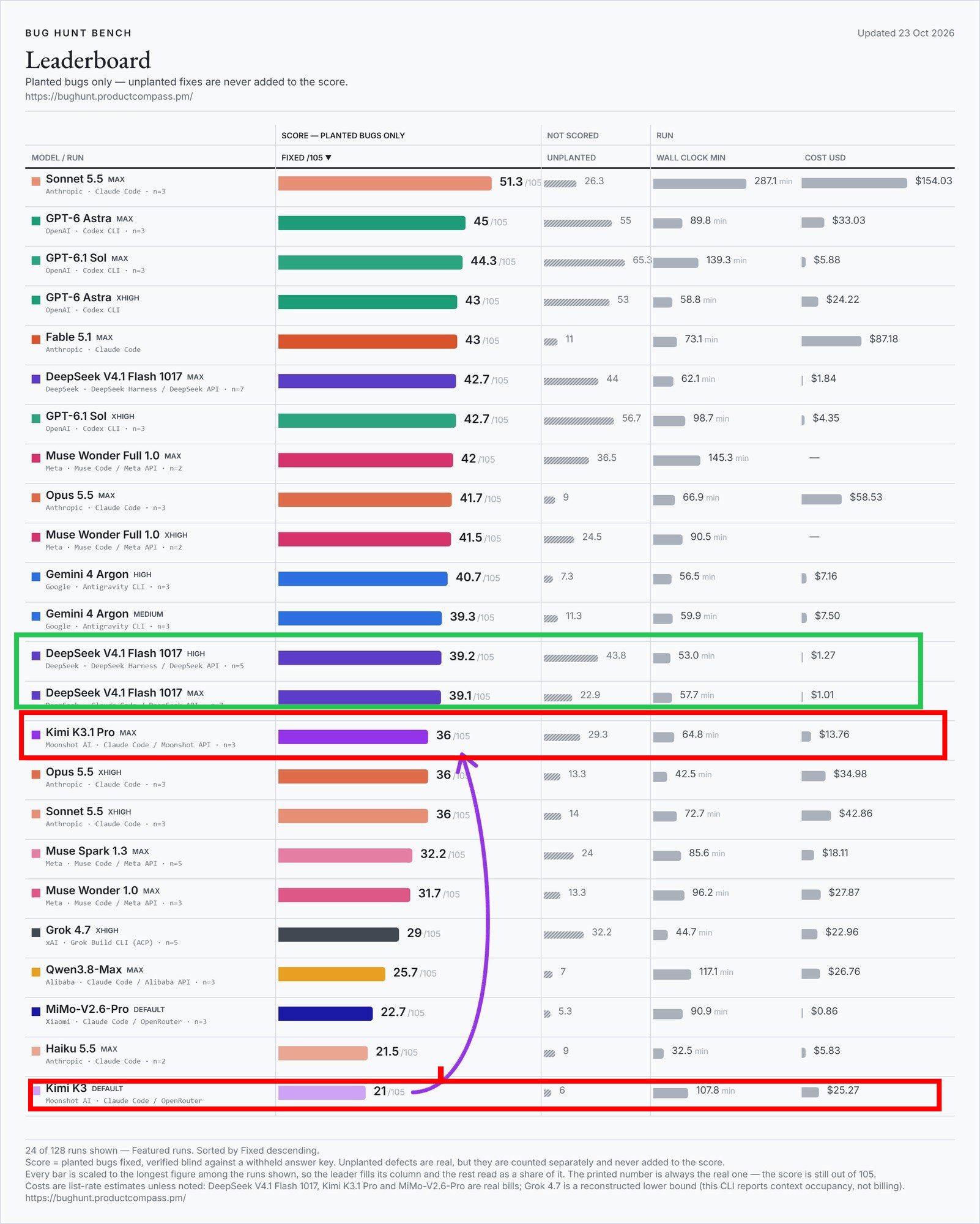Click the Muse Spark 1.3 pink square
980x1224 pixels.
point(36,853)
